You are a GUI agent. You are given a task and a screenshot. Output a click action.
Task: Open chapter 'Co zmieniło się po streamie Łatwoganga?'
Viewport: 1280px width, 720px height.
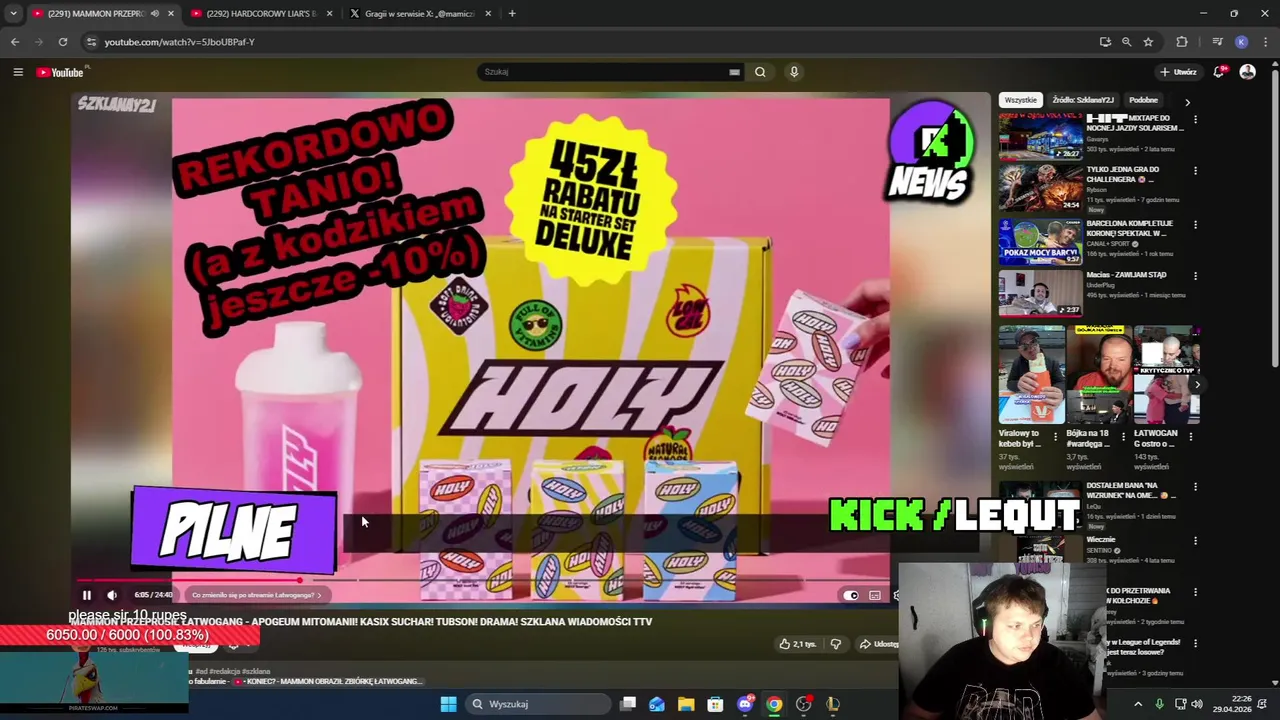[256, 595]
